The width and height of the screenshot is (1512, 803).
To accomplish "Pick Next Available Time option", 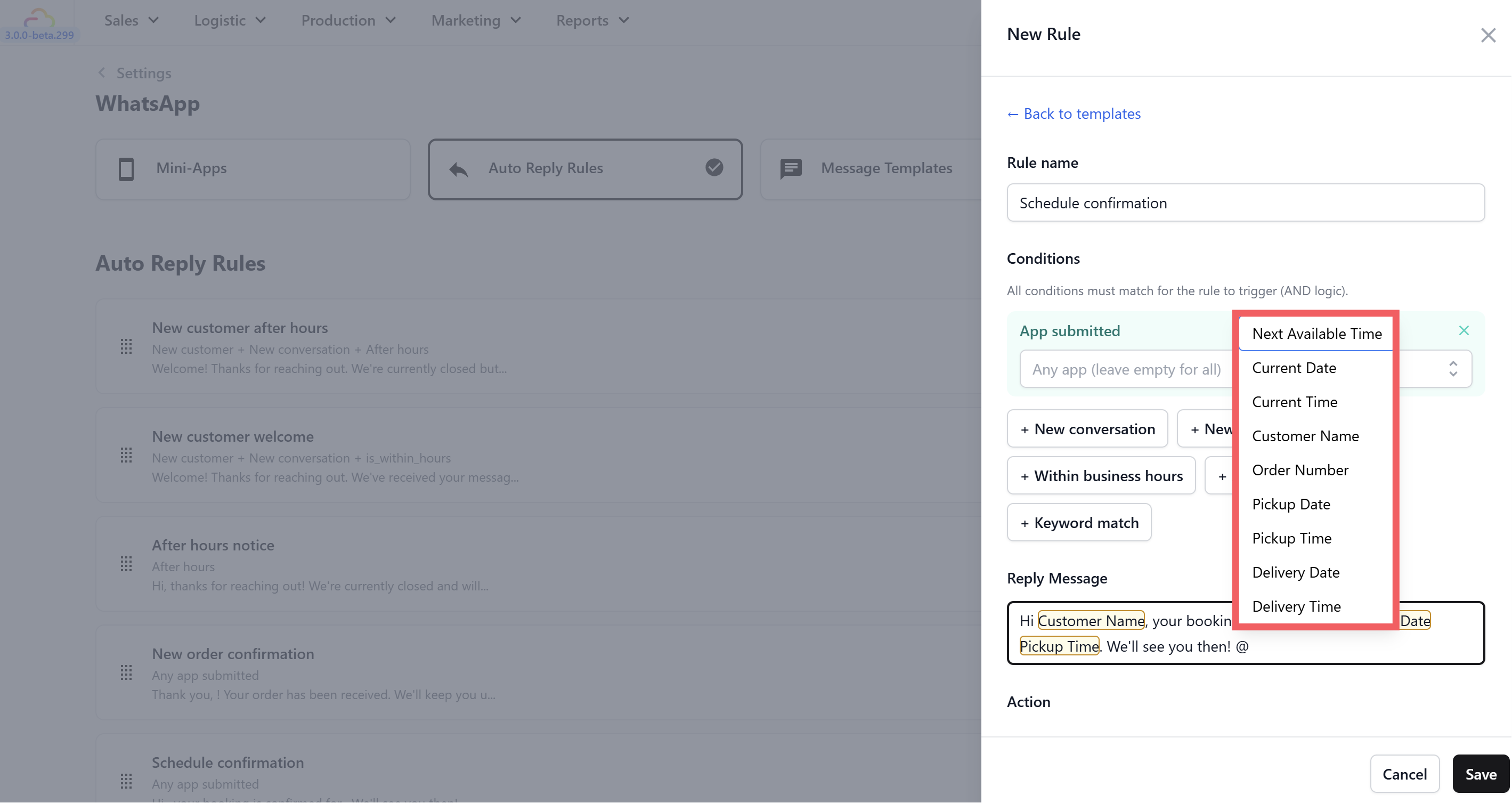I will (1316, 334).
